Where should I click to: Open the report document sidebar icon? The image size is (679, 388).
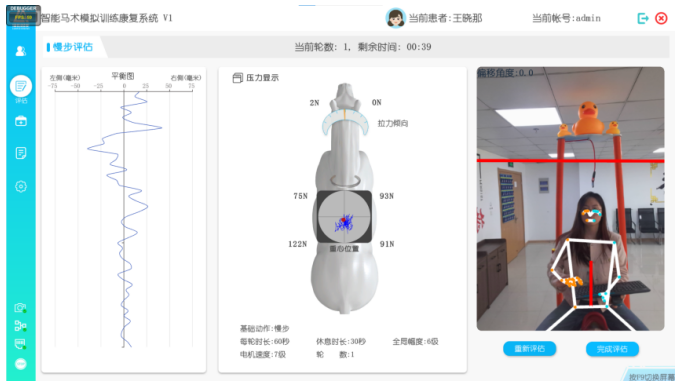tap(21, 153)
